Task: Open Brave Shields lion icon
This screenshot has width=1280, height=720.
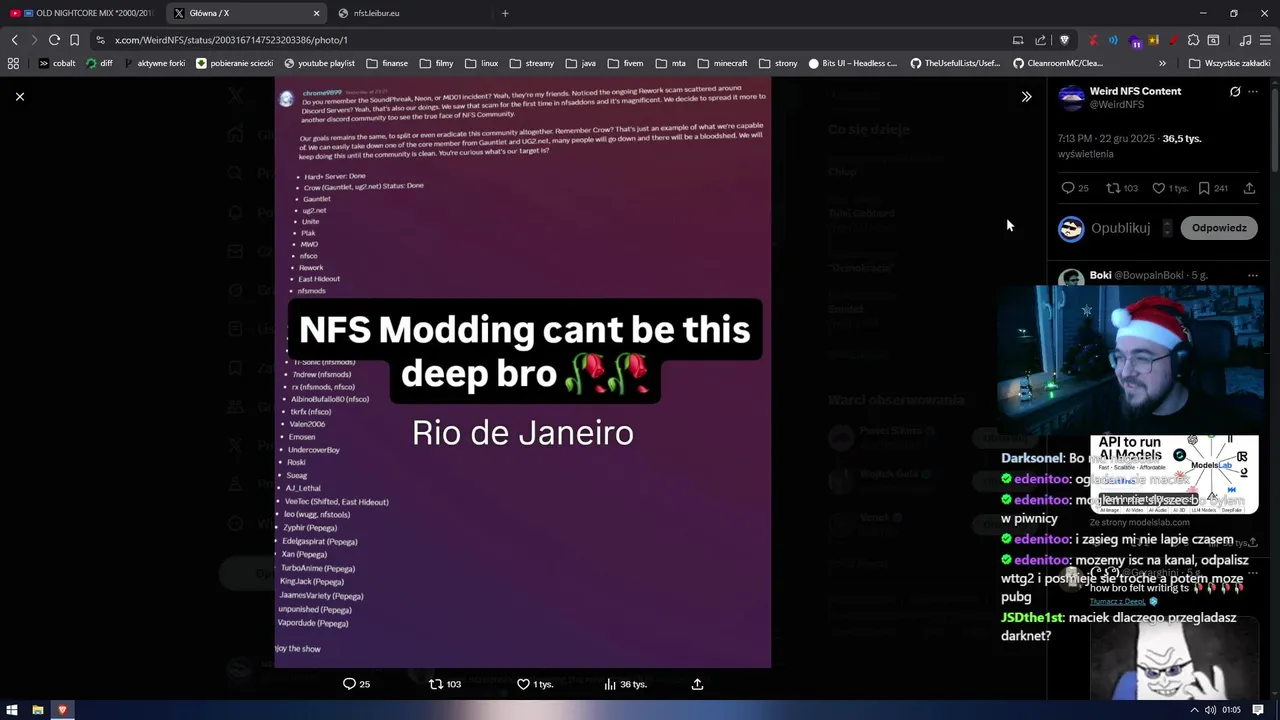Action: [1064, 40]
